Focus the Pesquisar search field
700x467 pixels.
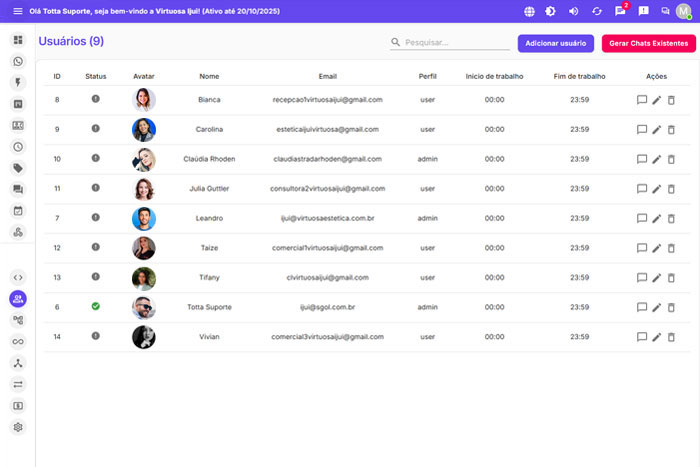click(x=455, y=43)
